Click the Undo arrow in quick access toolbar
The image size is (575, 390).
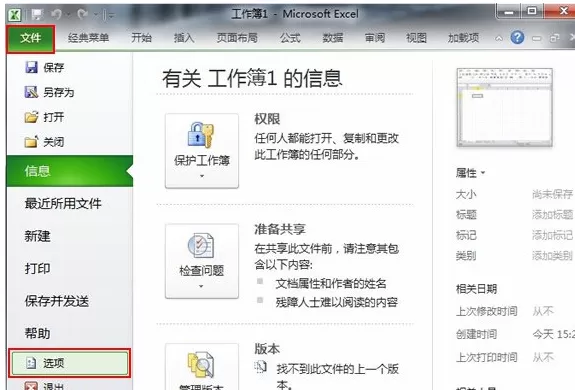[x=57, y=15]
